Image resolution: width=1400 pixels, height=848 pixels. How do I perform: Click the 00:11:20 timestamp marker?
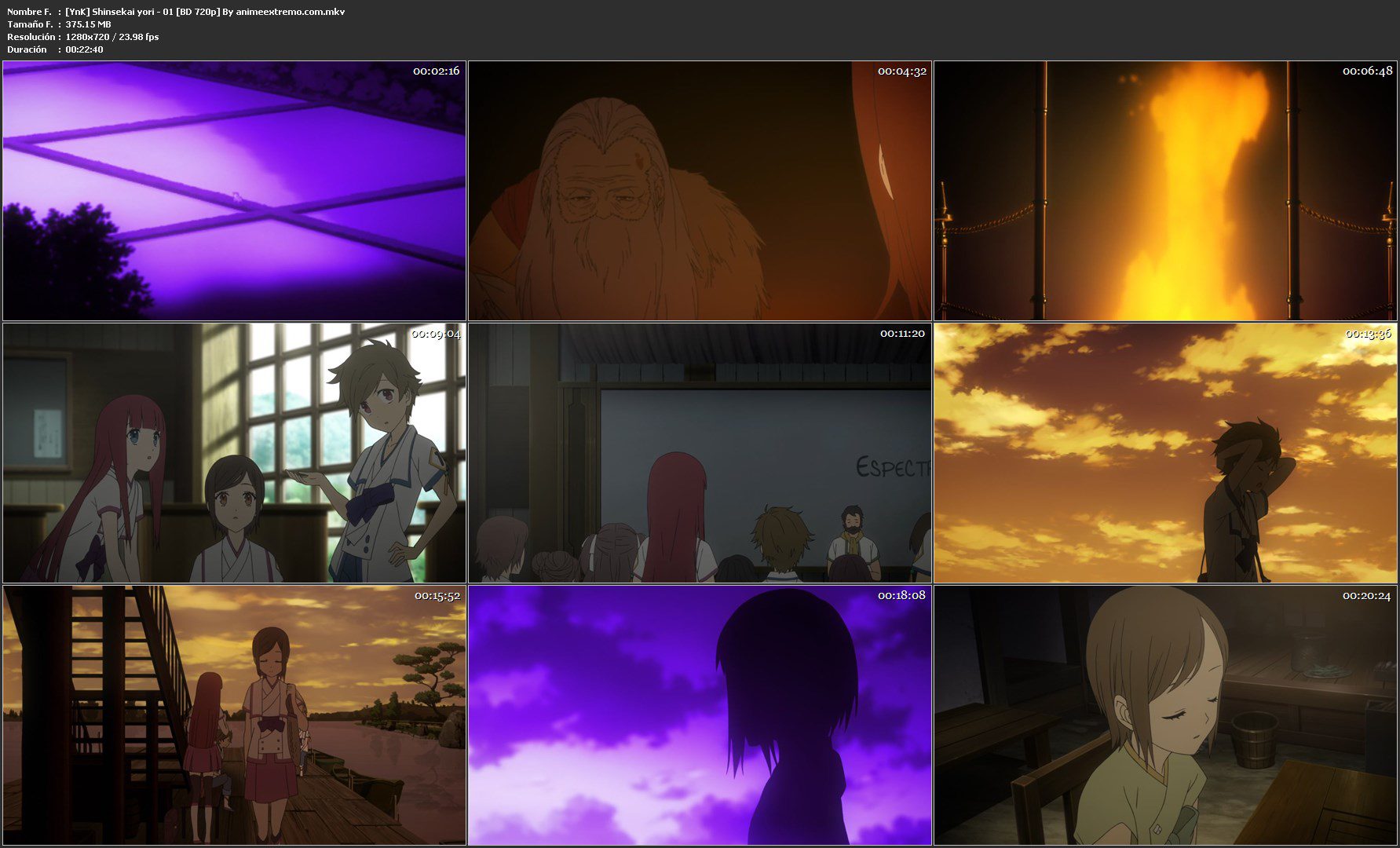tap(901, 334)
